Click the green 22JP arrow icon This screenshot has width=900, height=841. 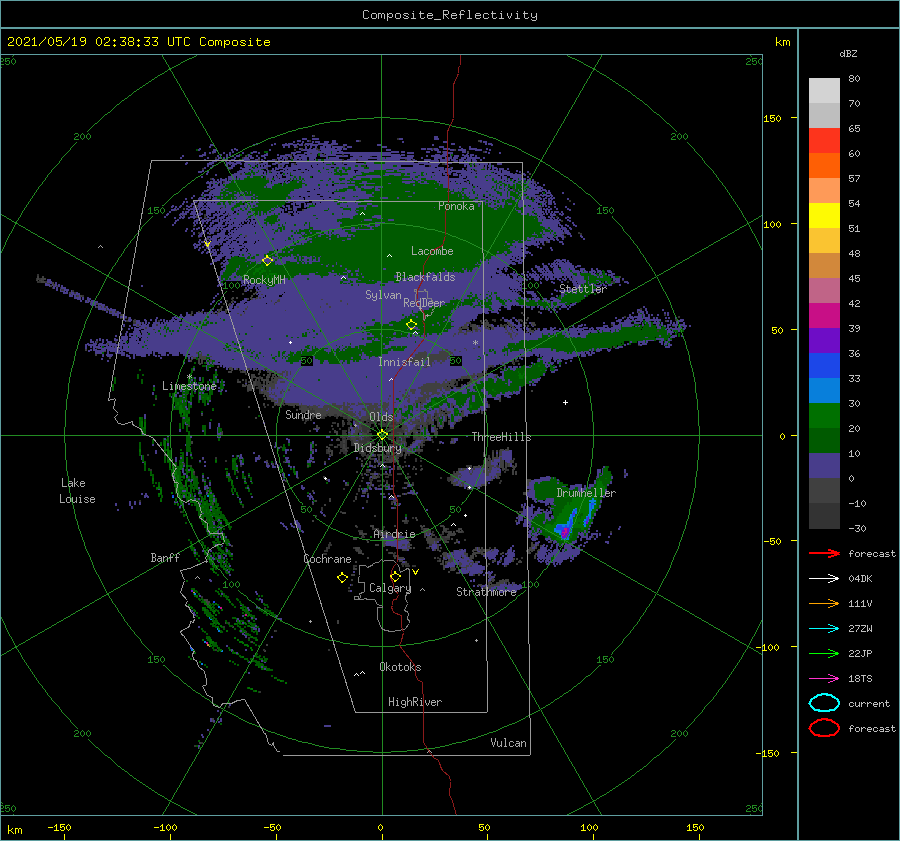click(824, 653)
